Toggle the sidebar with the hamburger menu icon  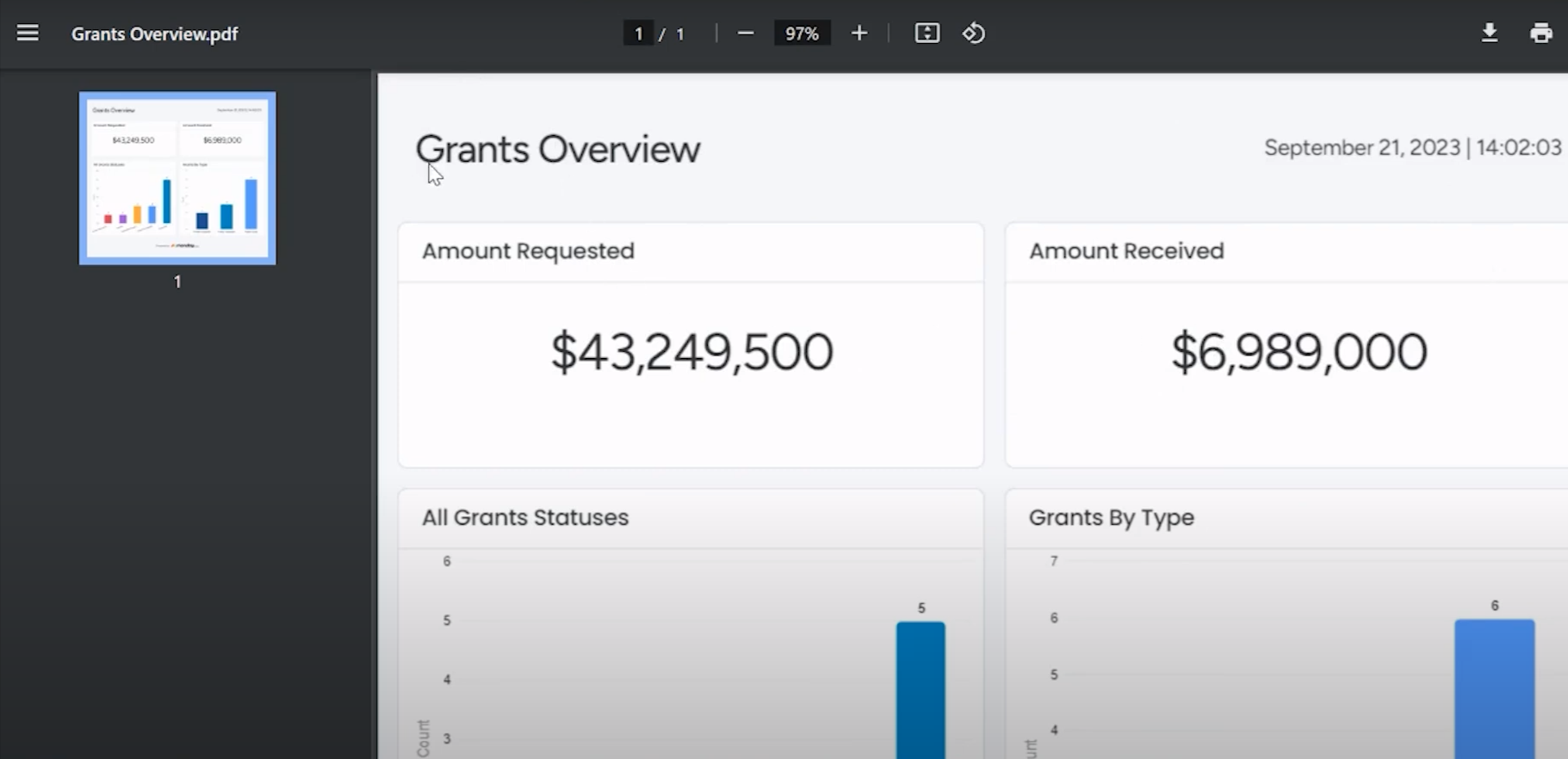[28, 34]
